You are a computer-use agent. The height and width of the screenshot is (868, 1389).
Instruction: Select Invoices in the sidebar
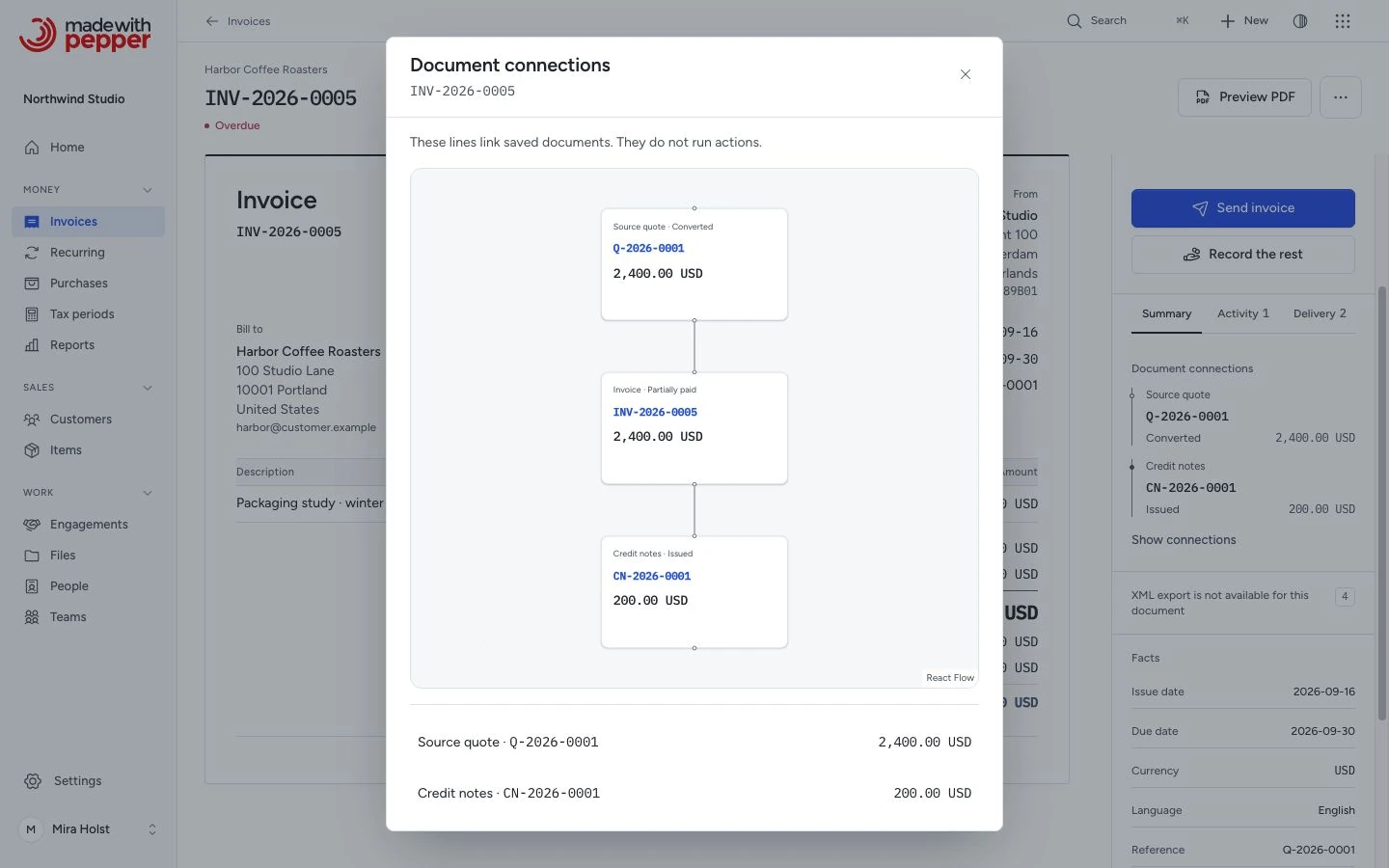pyautogui.click(x=88, y=222)
